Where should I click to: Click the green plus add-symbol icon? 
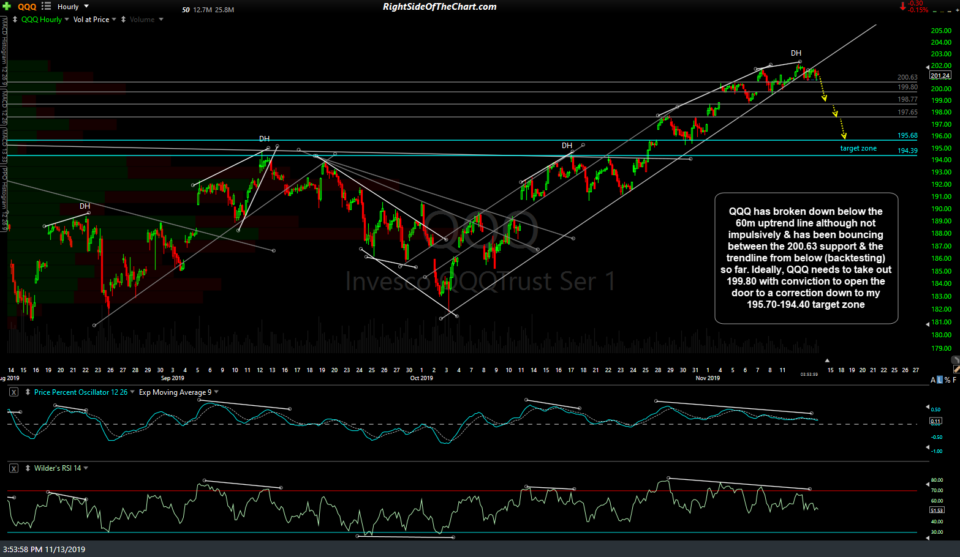(x=7, y=6)
